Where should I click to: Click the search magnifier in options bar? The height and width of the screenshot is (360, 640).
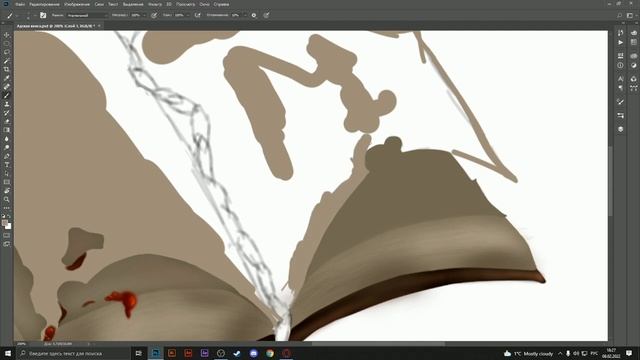[620, 15]
